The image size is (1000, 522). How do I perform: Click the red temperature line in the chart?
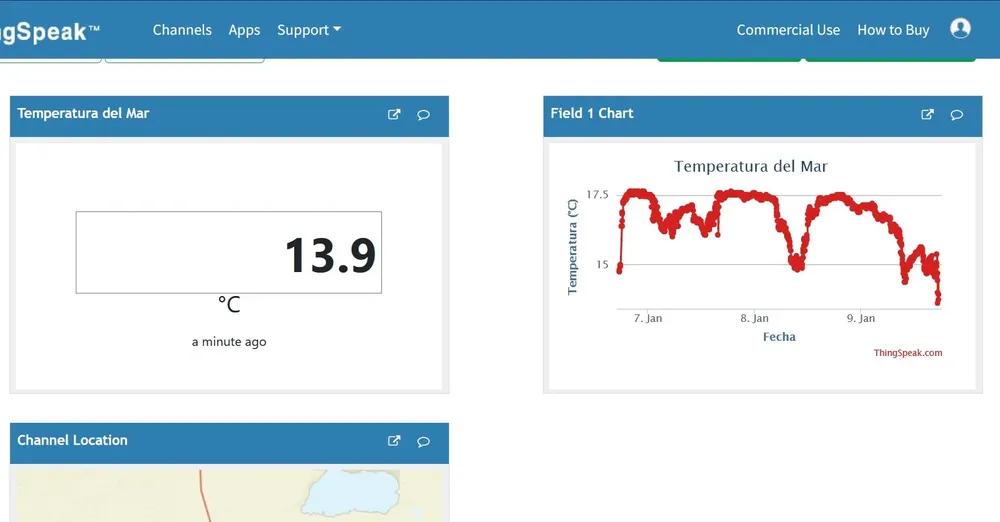tap(740, 196)
